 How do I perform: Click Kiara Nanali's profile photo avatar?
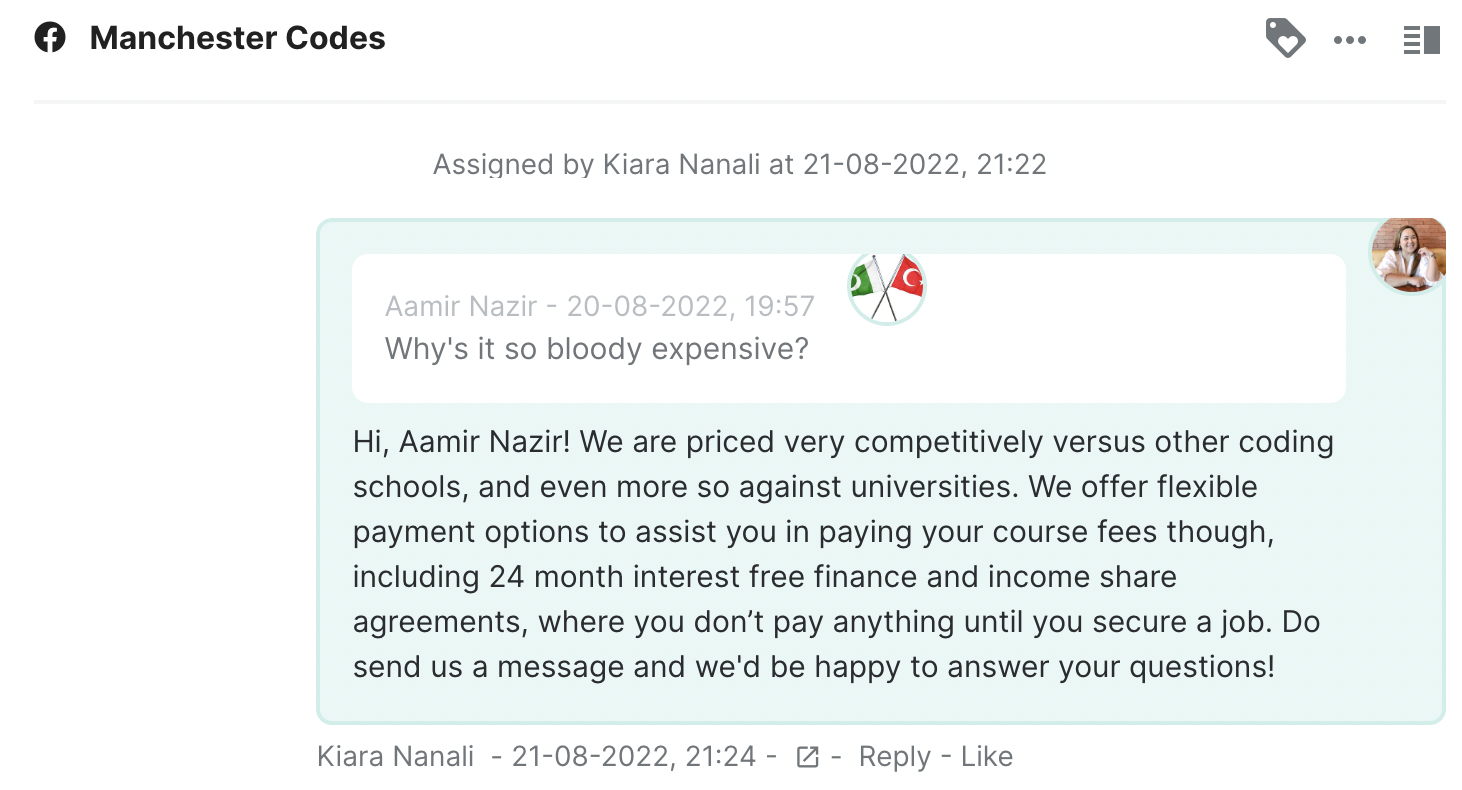(1408, 255)
